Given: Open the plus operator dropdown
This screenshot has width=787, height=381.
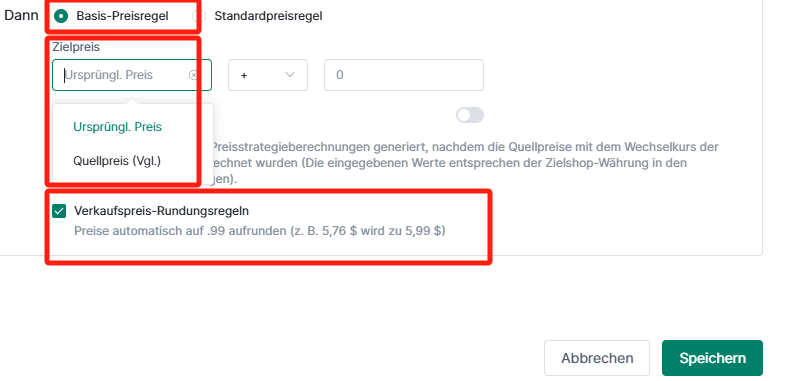Looking at the screenshot, I should (x=268, y=75).
